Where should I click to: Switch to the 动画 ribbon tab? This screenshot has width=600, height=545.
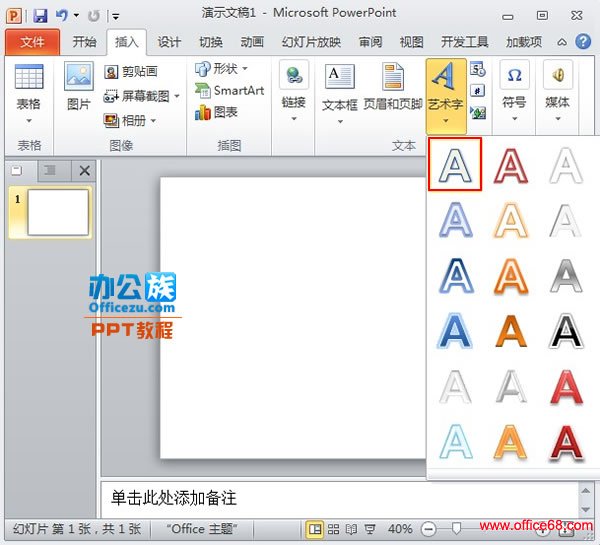click(x=252, y=42)
